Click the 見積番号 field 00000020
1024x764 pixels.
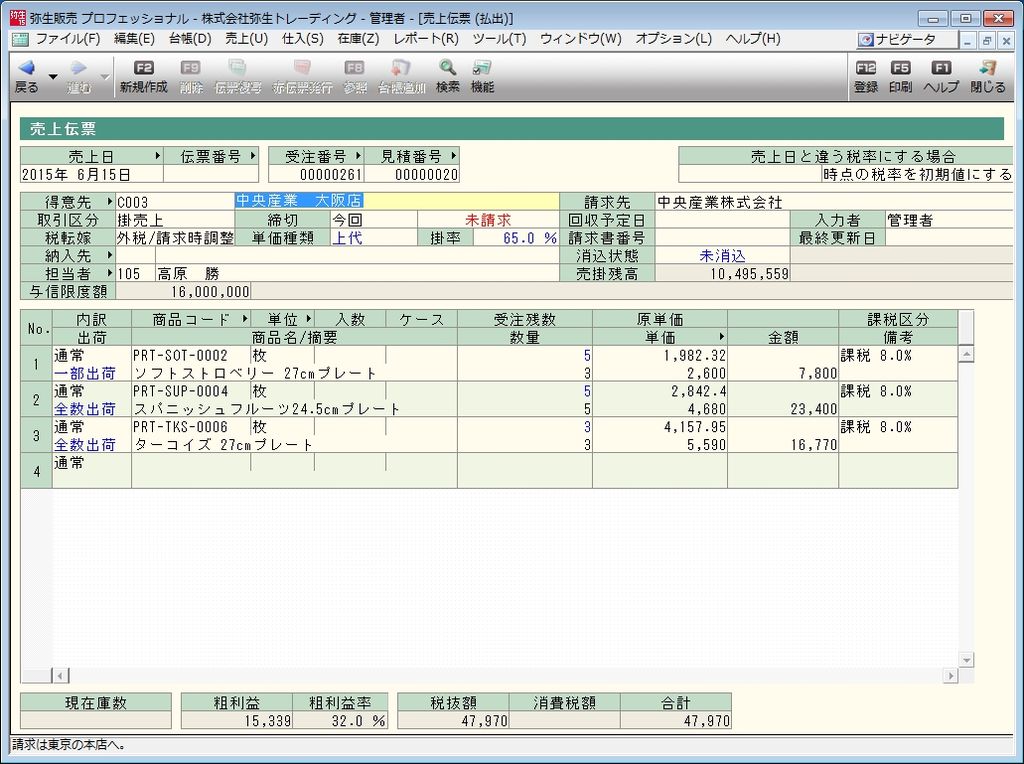(x=411, y=174)
